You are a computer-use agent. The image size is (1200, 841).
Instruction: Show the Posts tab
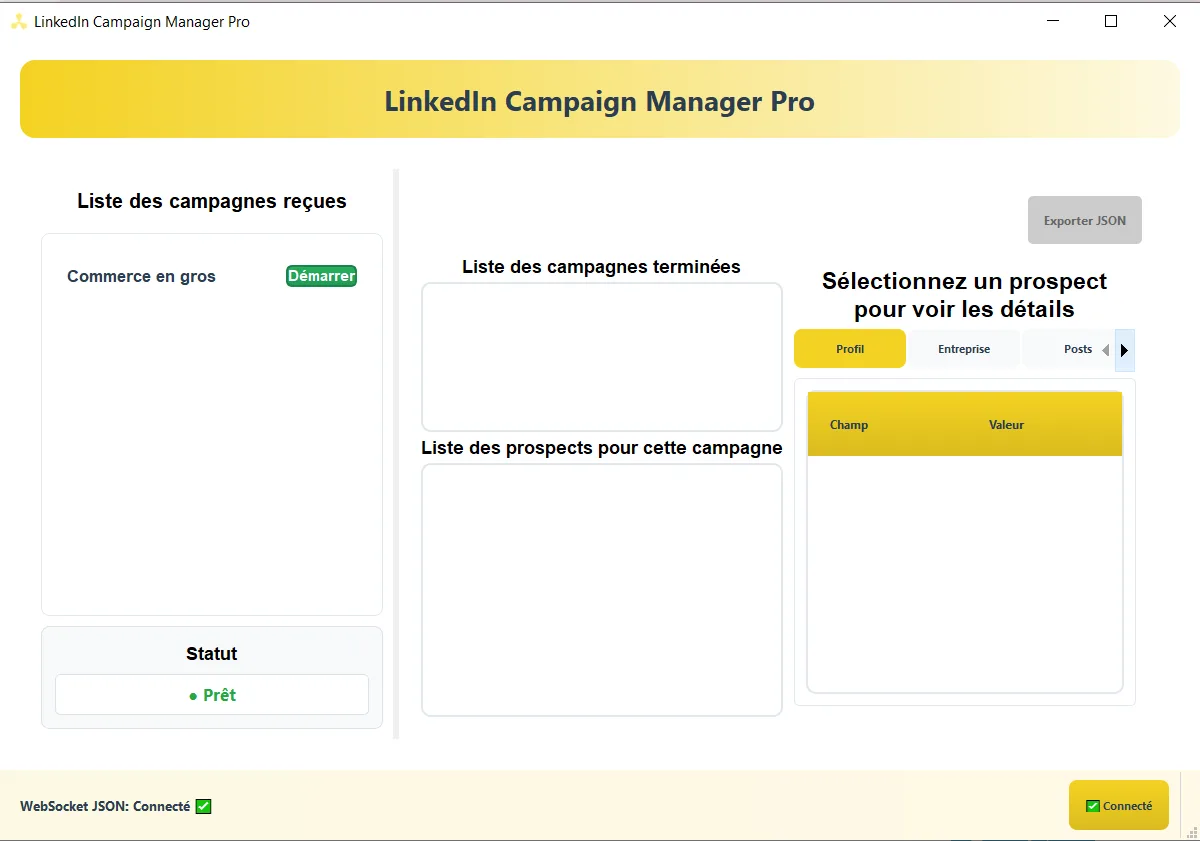(1077, 349)
